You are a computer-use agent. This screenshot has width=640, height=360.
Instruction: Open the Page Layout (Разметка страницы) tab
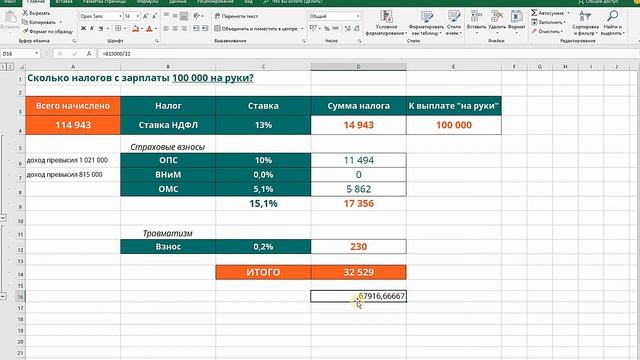click(x=104, y=2)
